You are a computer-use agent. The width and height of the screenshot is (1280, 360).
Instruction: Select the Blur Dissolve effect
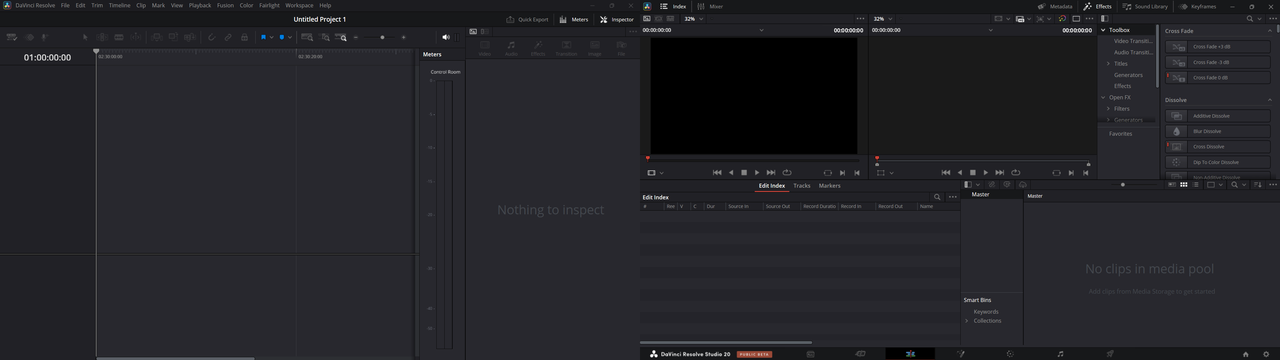click(1218, 131)
